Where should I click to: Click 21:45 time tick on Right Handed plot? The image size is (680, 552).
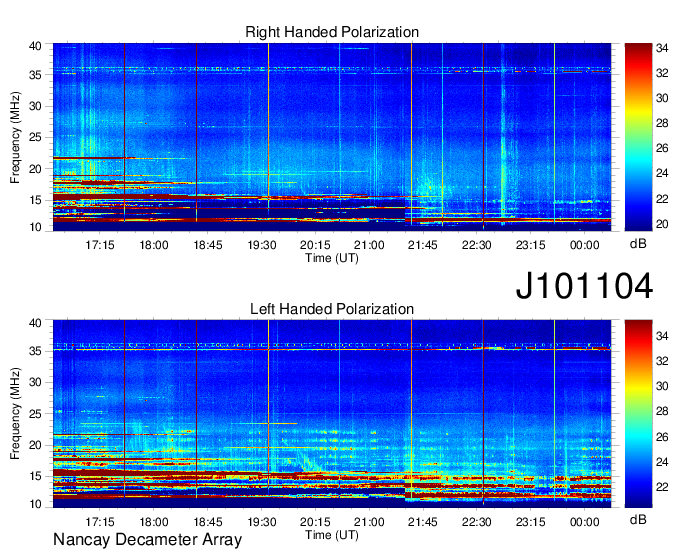(423, 245)
